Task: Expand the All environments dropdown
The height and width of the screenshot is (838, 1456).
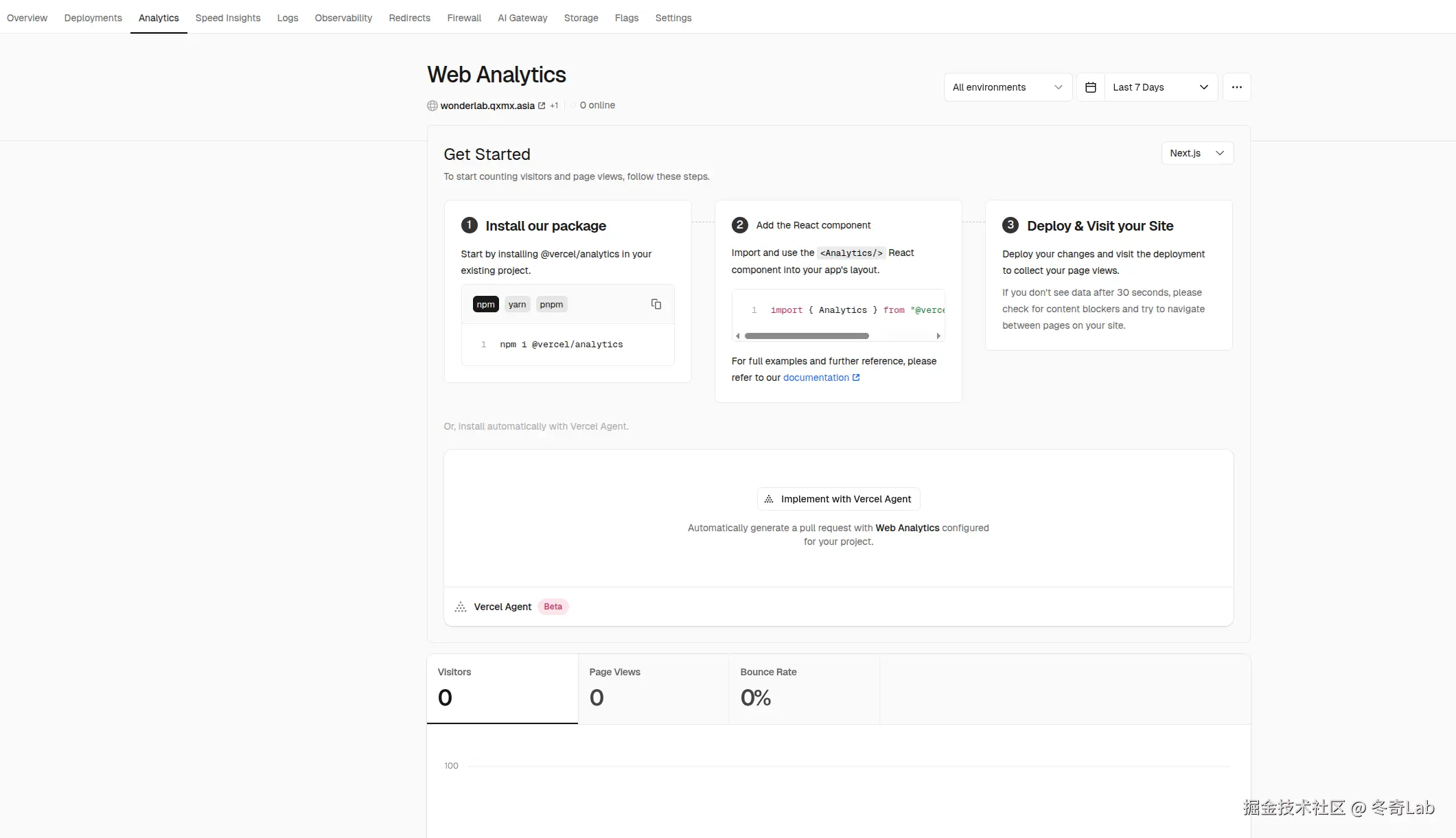Action: [1007, 87]
